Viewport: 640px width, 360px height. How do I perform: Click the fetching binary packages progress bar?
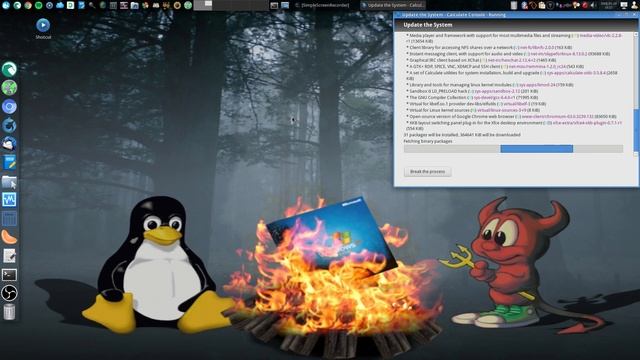click(513, 149)
